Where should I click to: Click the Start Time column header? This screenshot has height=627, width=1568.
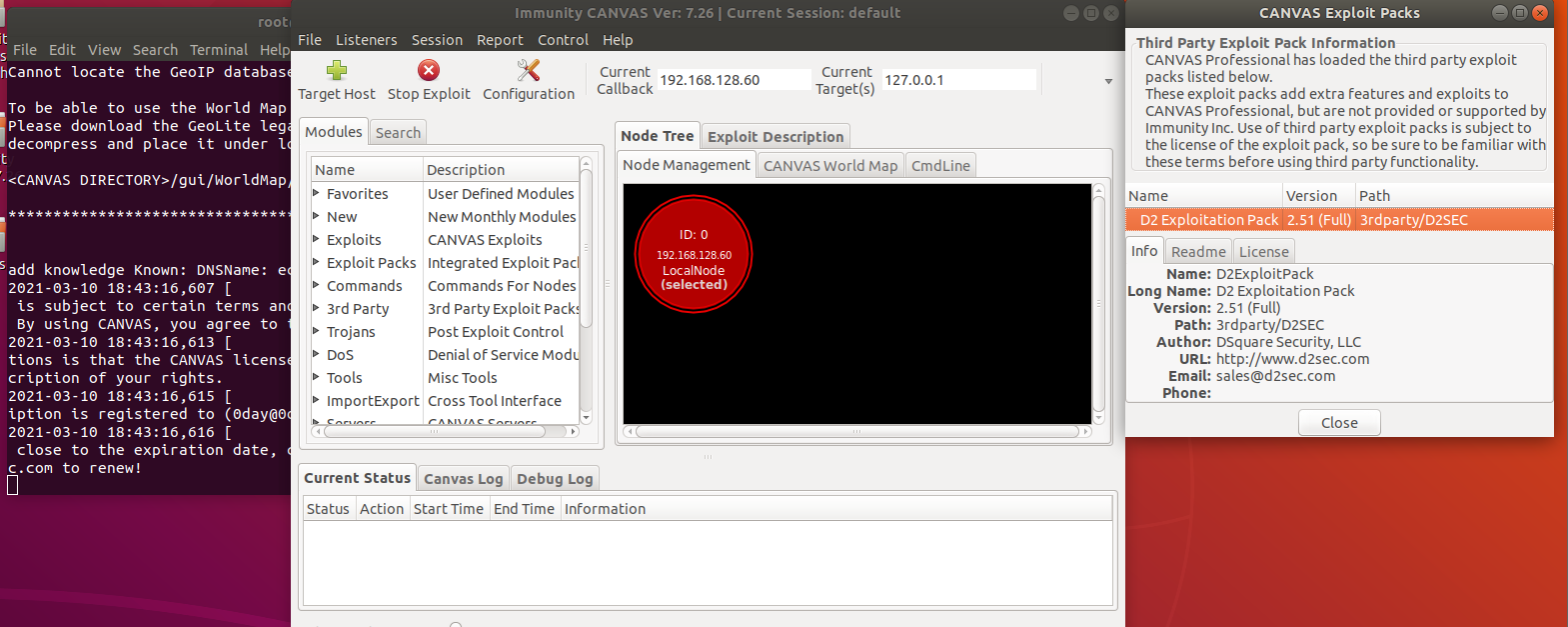point(449,509)
